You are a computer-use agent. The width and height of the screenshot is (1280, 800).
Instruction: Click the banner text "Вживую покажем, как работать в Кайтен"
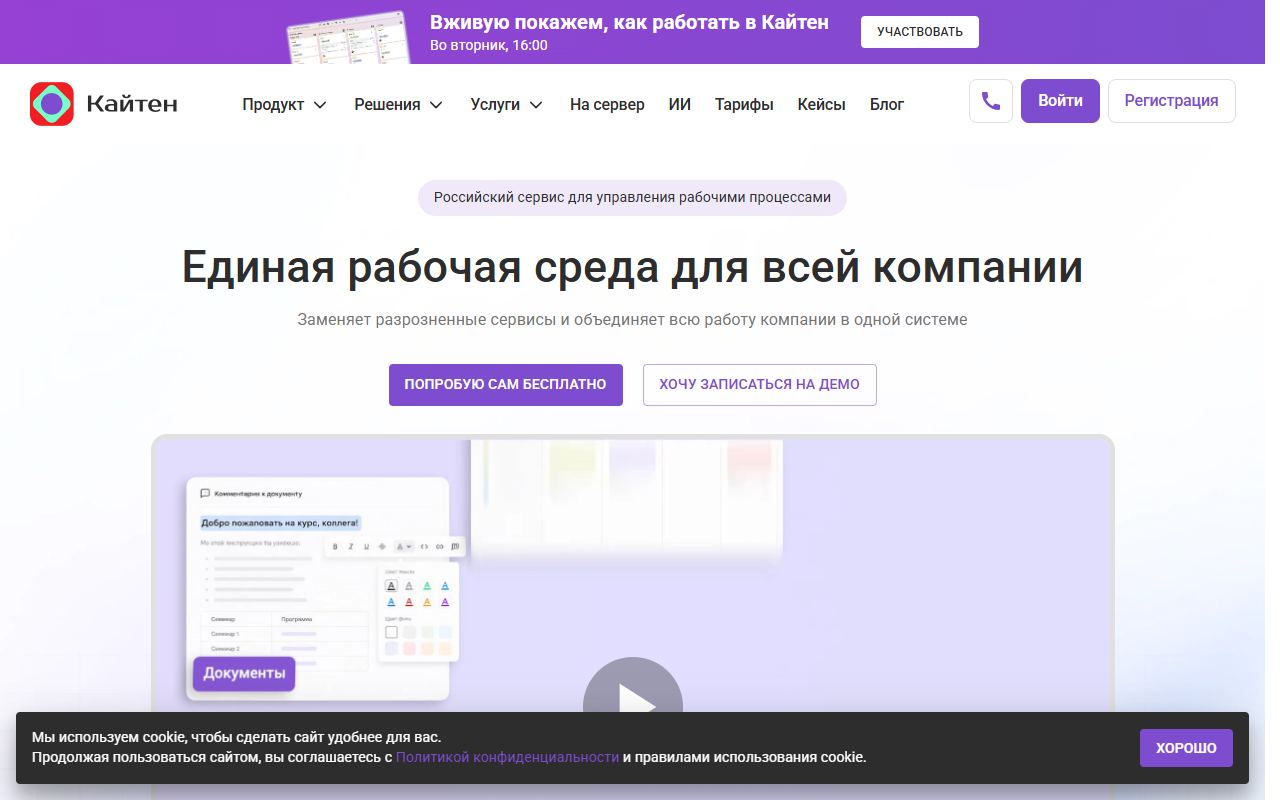point(629,22)
